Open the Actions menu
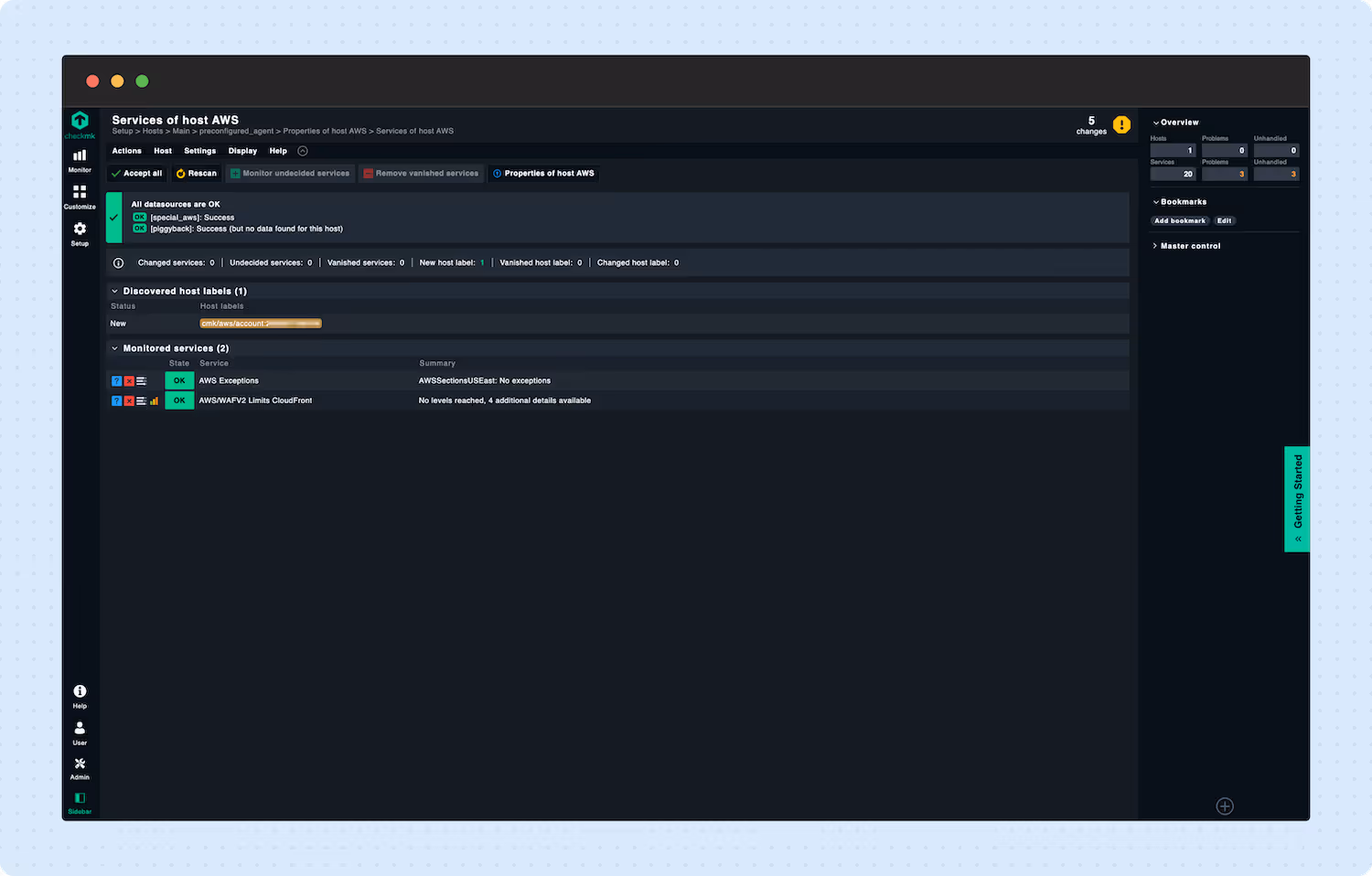 pyautogui.click(x=126, y=150)
